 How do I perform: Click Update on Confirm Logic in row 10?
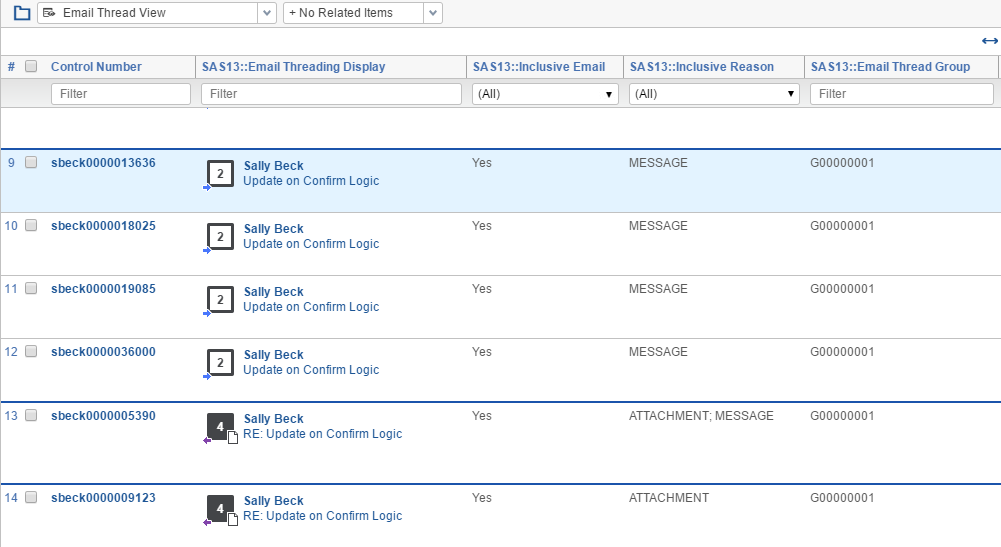[311, 244]
